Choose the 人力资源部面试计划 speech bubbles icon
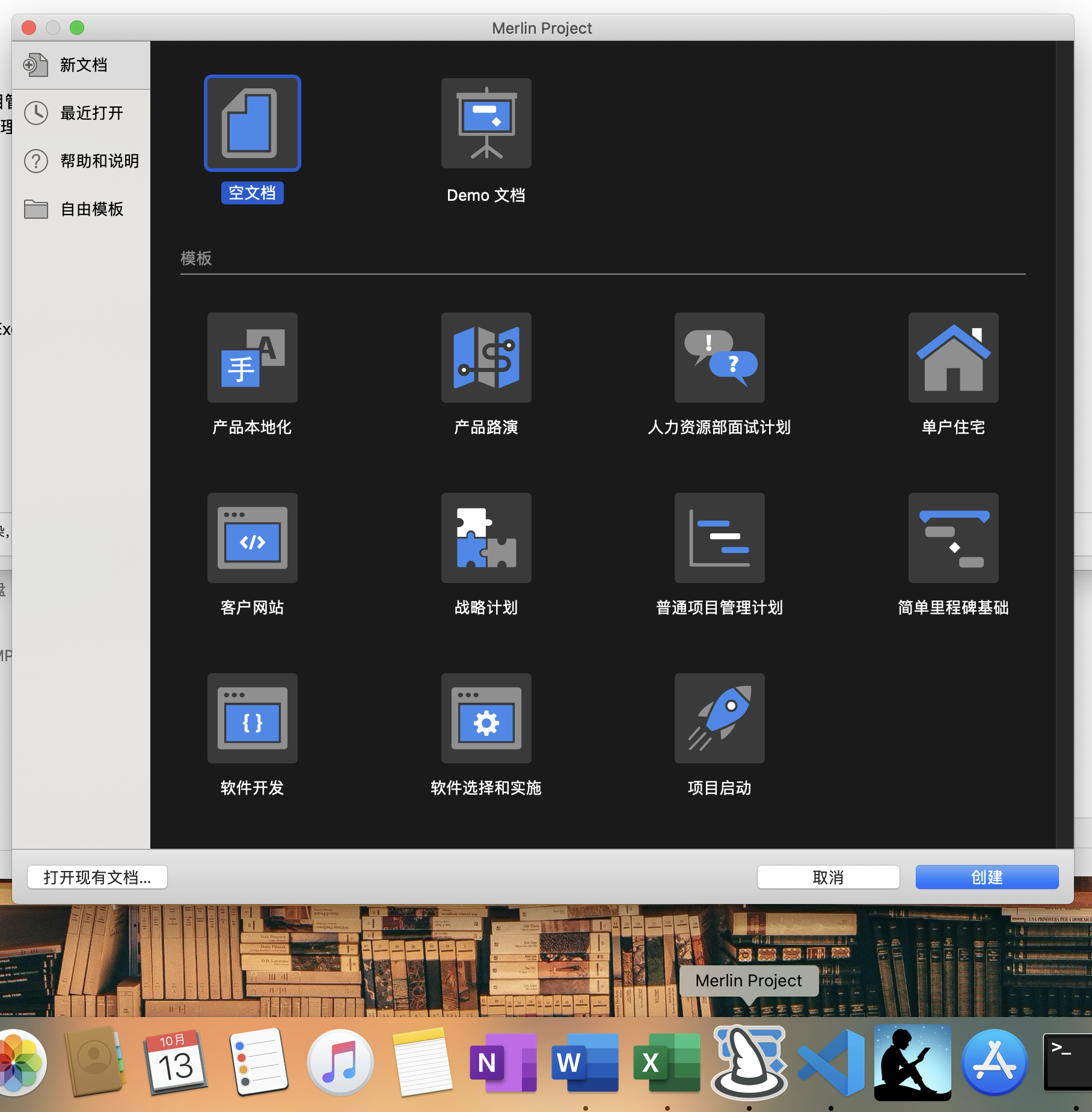The height and width of the screenshot is (1112, 1092). [720, 358]
